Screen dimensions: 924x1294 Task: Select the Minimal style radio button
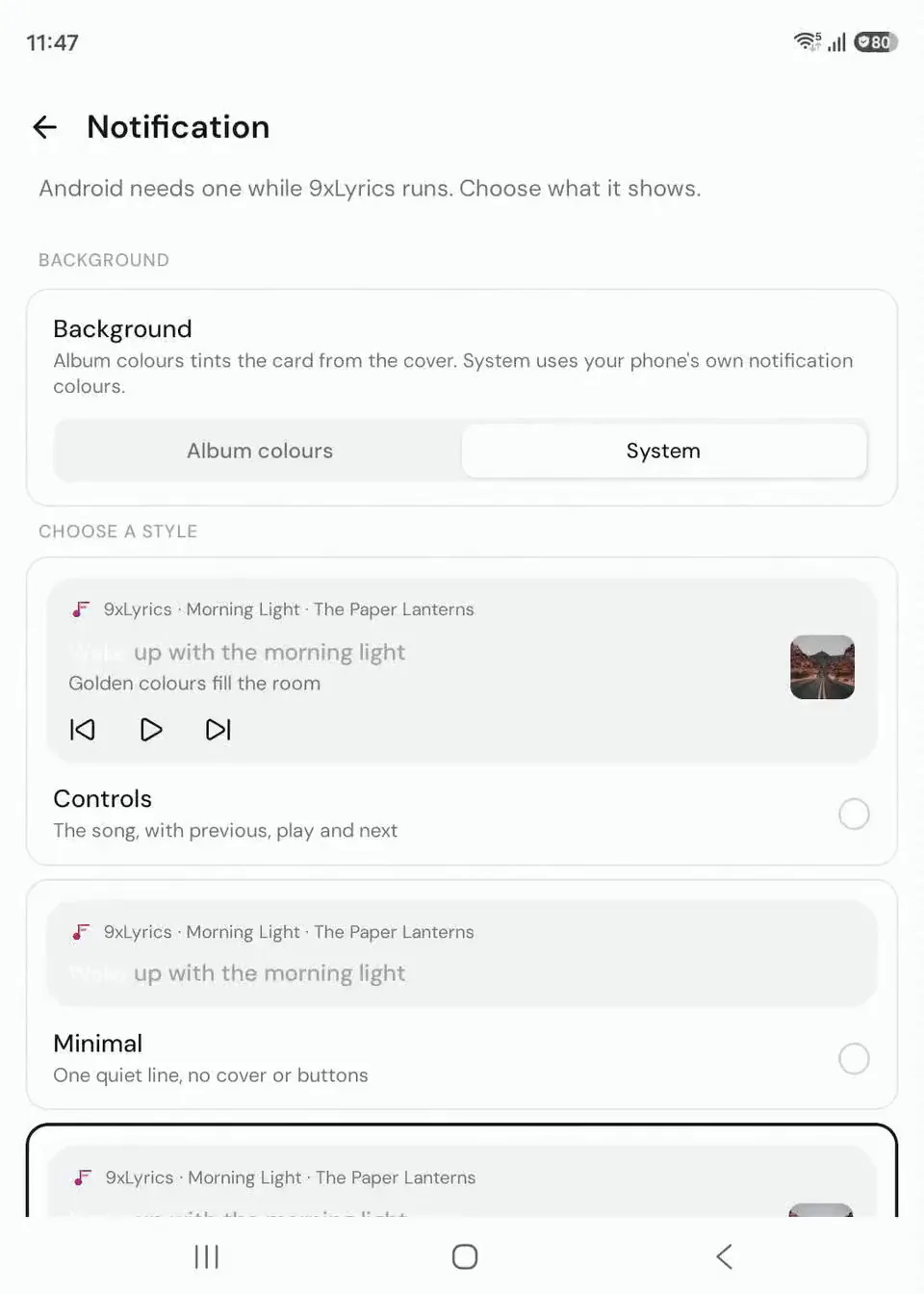(x=854, y=1059)
